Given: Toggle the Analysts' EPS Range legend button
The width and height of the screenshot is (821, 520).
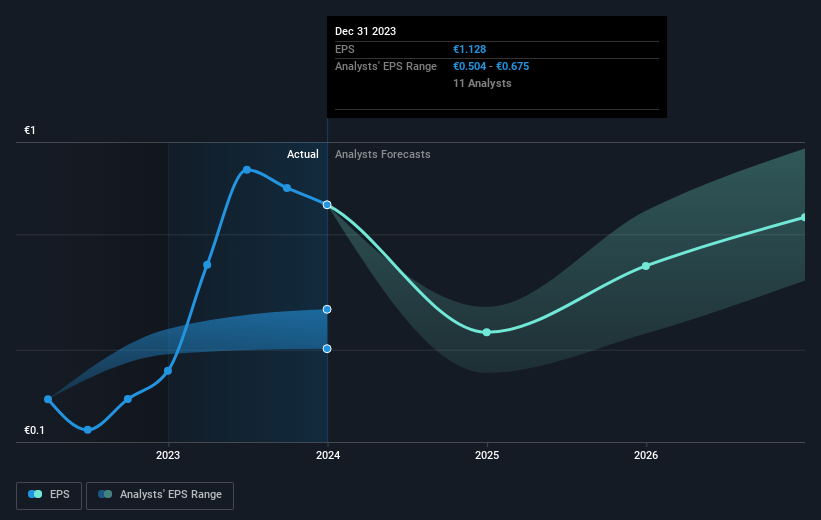Looking at the screenshot, I should point(160,495).
